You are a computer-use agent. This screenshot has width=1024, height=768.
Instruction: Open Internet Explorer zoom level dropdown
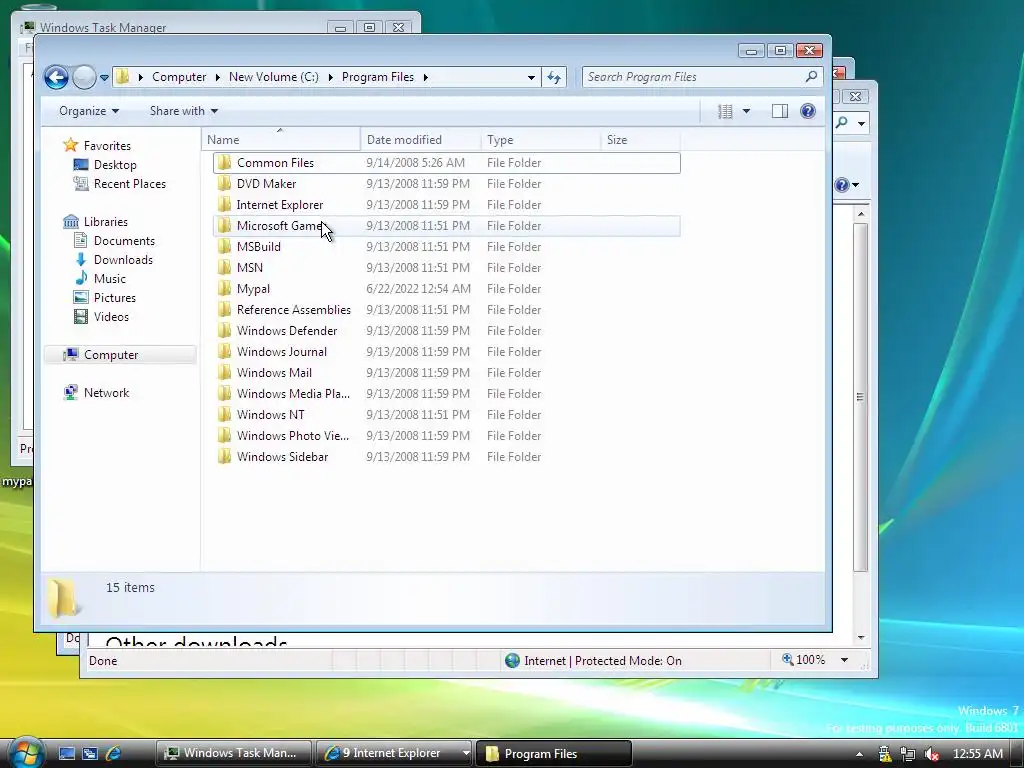point(844,660)
